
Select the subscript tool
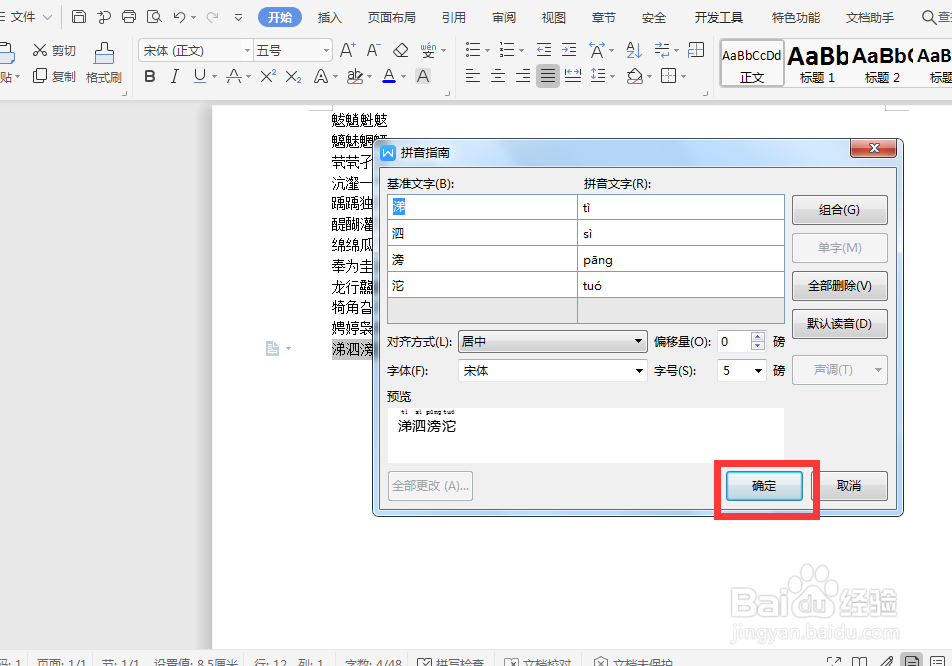292,76
